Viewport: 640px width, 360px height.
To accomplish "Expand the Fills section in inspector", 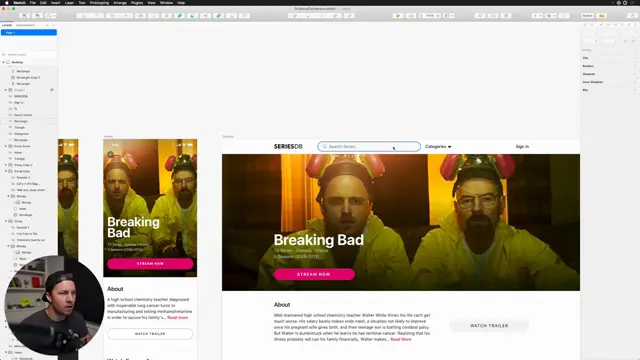I will (610, 58).
